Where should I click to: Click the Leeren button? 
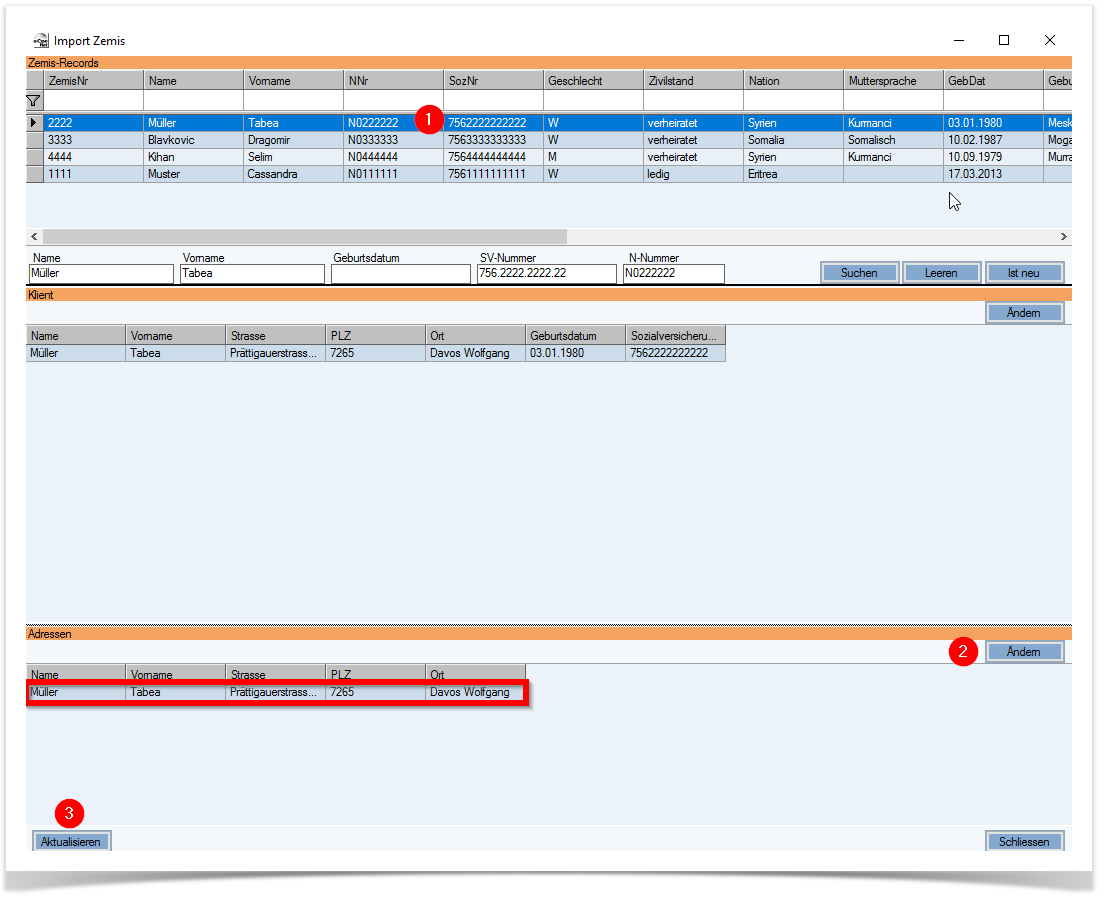tap(941, 273)
